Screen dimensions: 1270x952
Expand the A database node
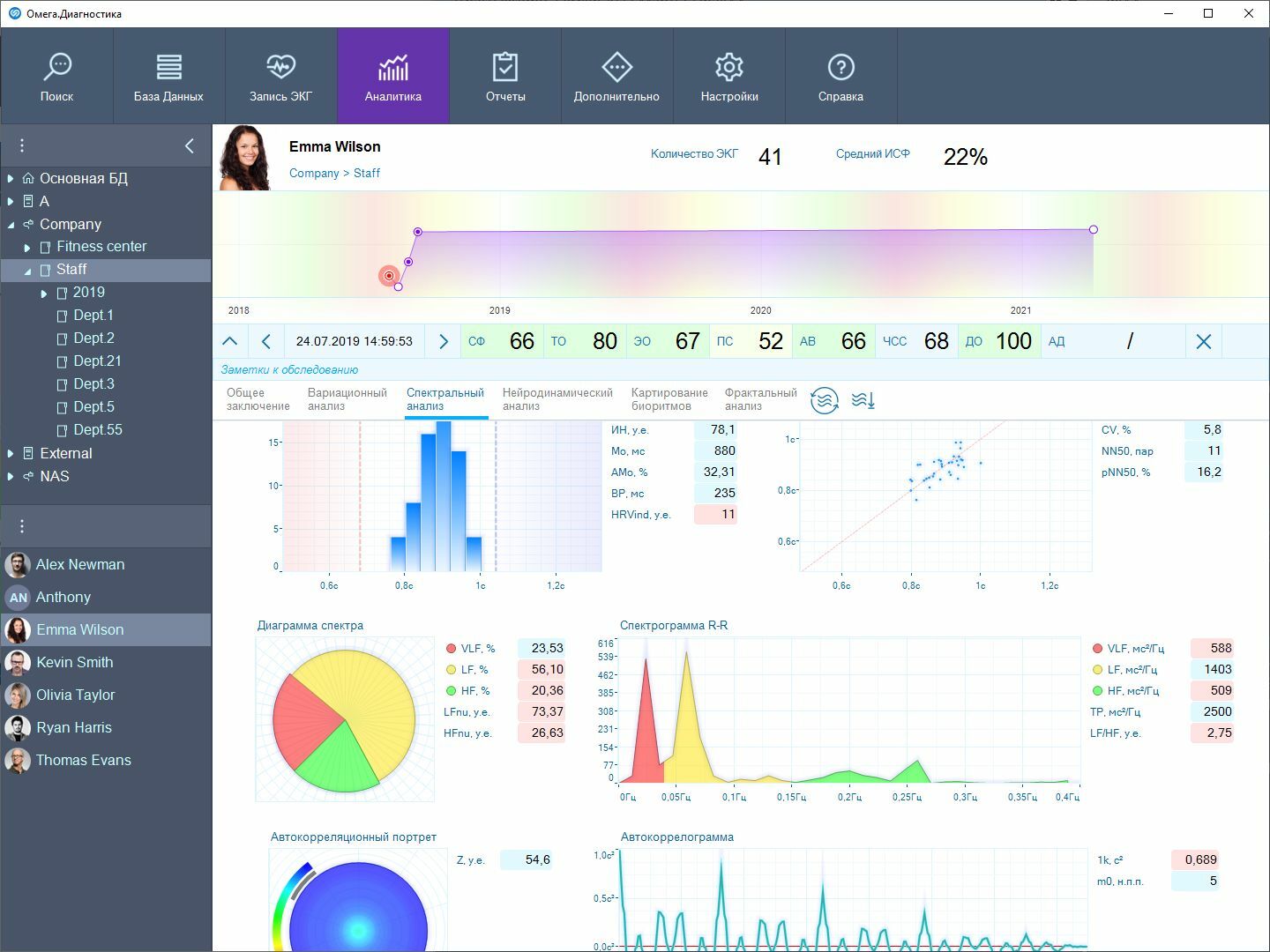tap(11, 201)
